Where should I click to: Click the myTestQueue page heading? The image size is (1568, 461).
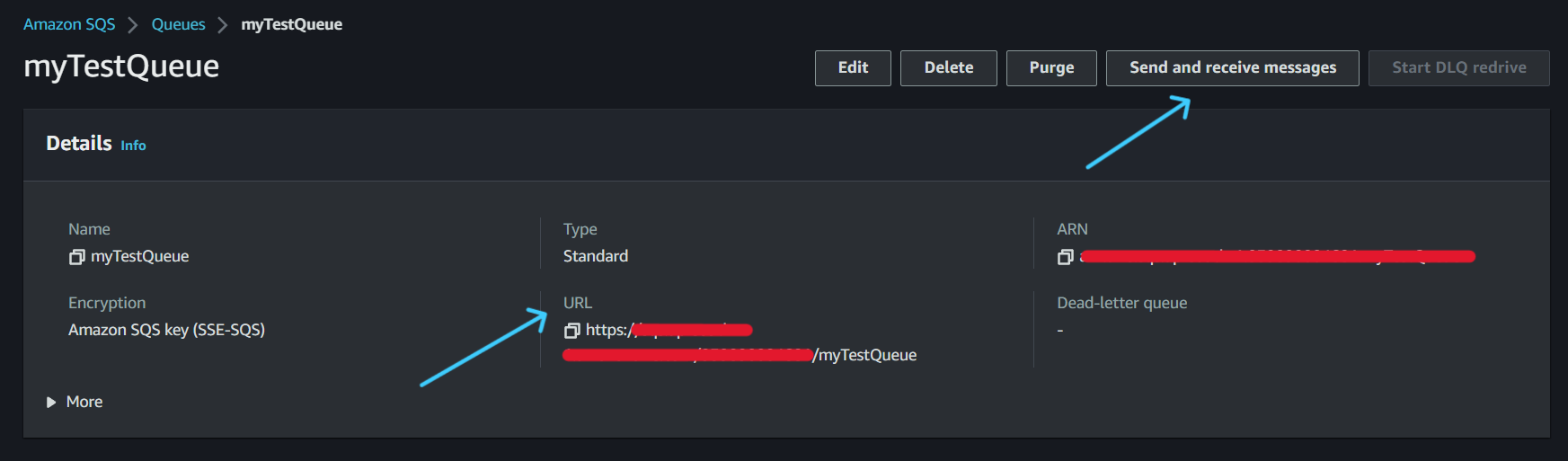(121, 66)
